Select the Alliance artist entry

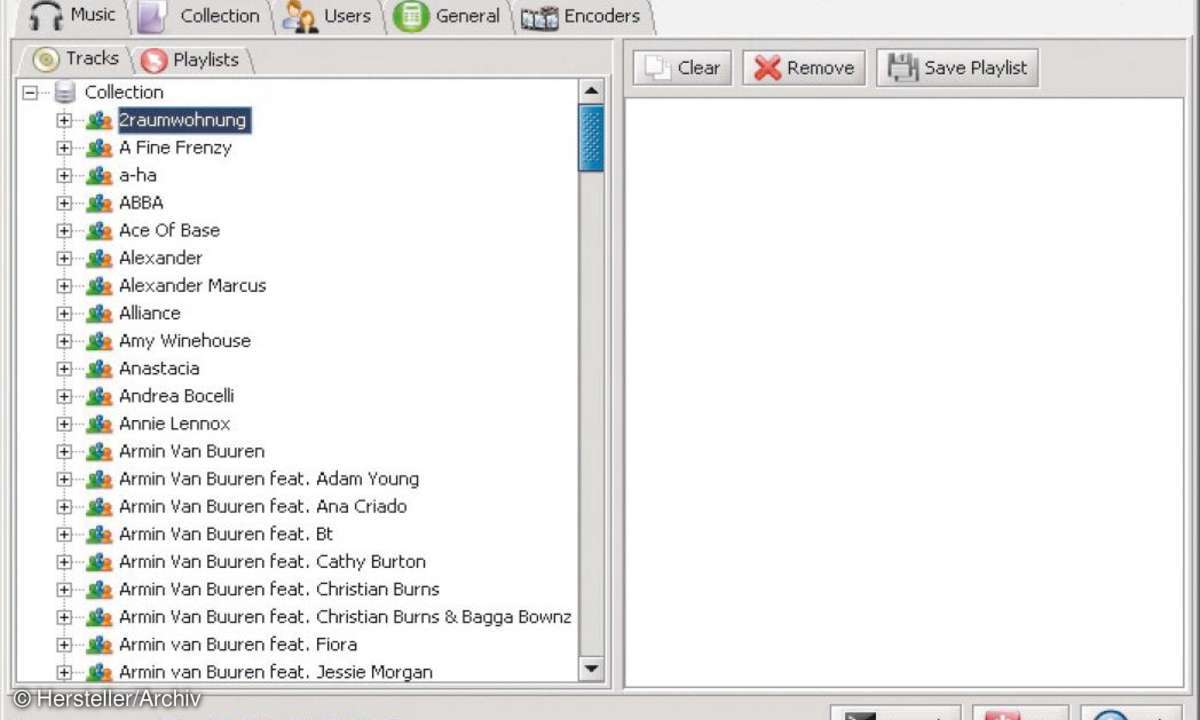coord(149,314)
